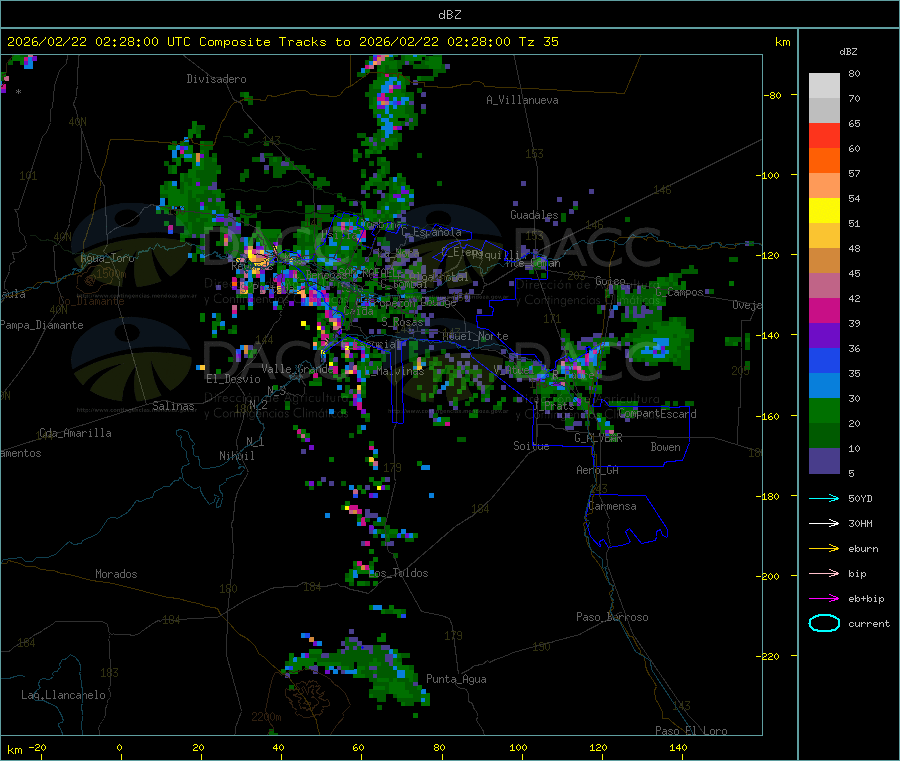Click the 'Soitue' map label
900x761 pixels.
(x=531, y=446)
